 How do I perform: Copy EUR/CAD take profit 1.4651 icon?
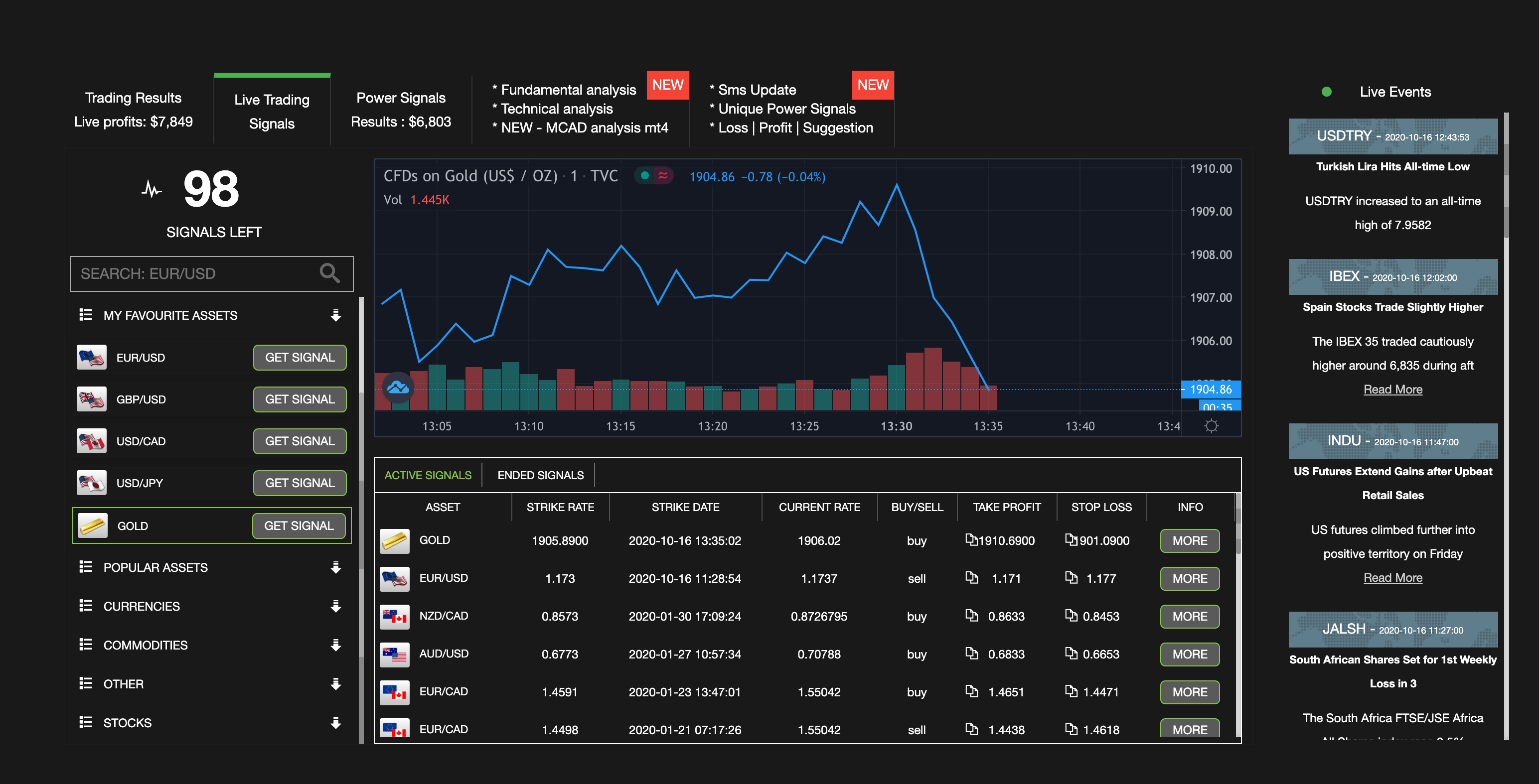coord(971,691)
